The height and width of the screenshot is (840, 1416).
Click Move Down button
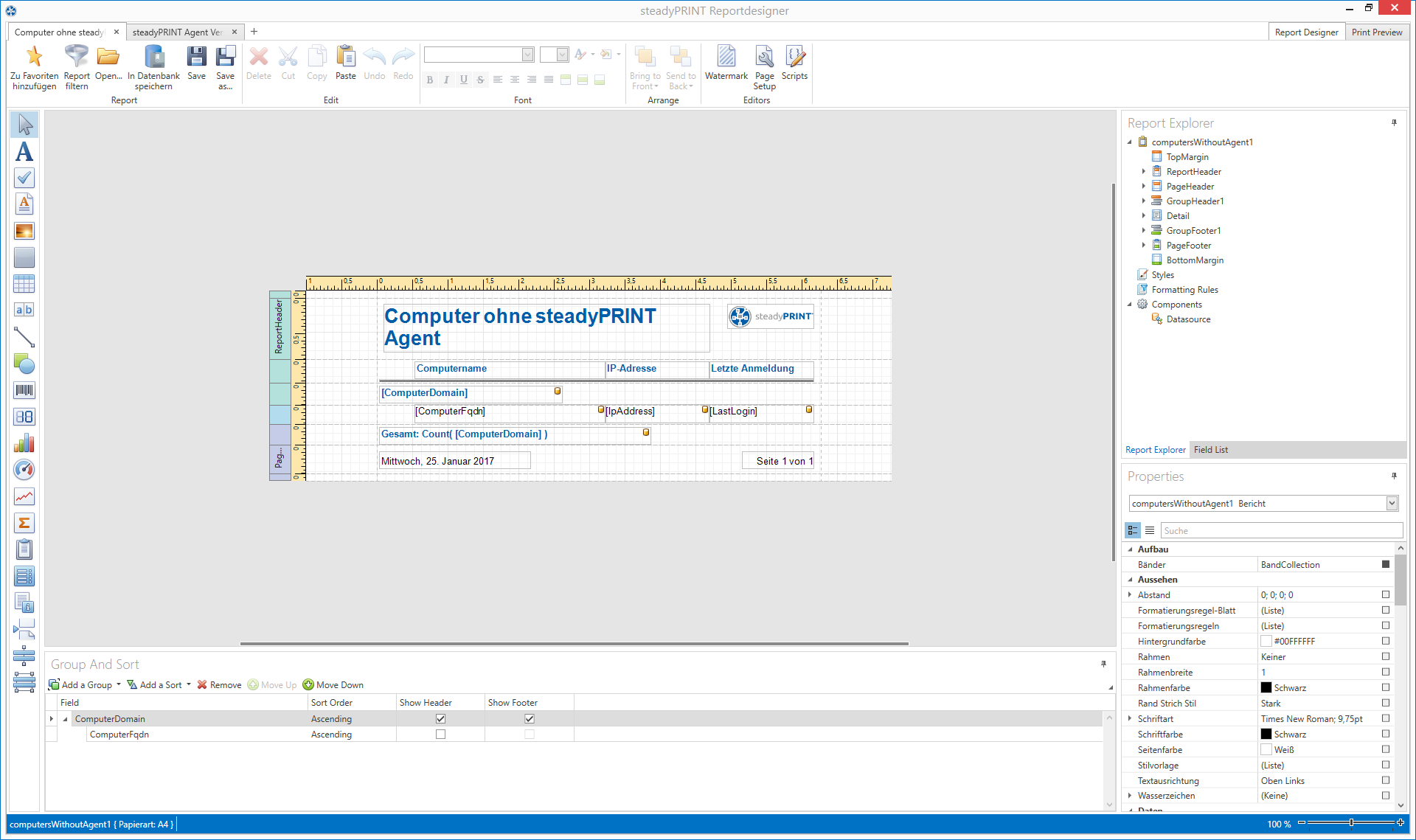tap(333, 684)
